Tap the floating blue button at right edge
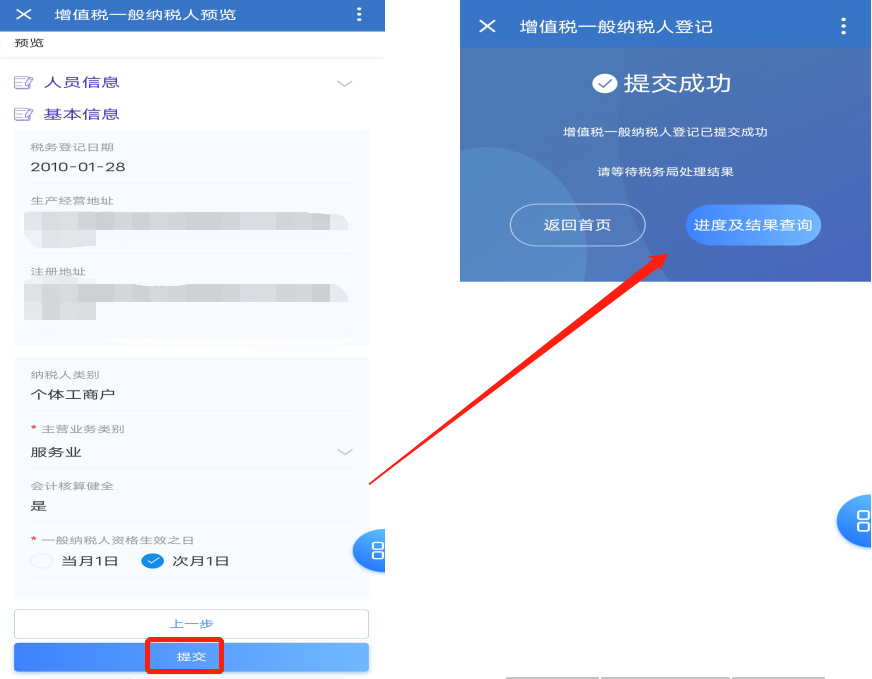The height and width of the screenshot is (679, 872). click(x=855, y=521)
